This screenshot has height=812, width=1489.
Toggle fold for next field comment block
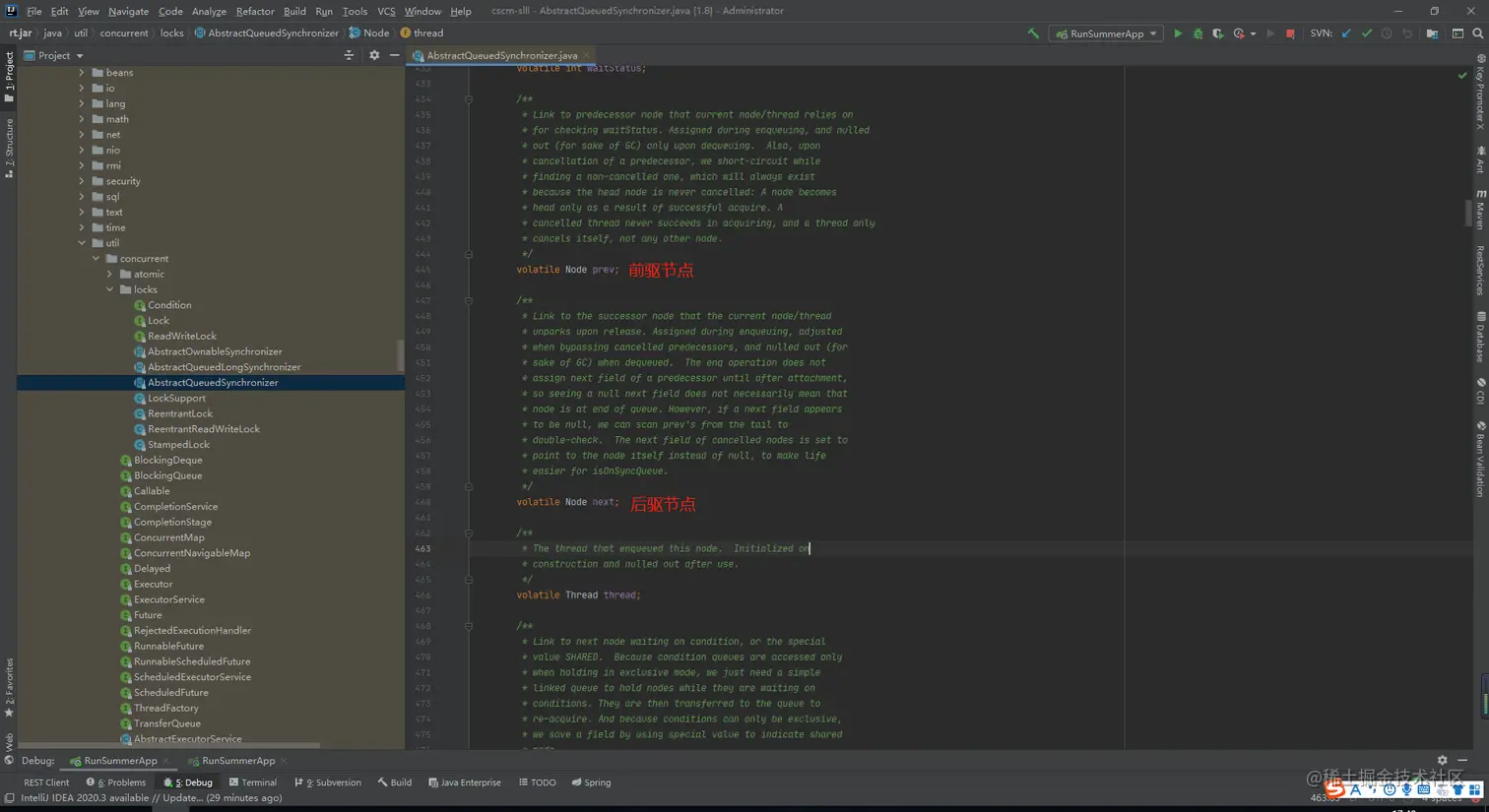469,300
